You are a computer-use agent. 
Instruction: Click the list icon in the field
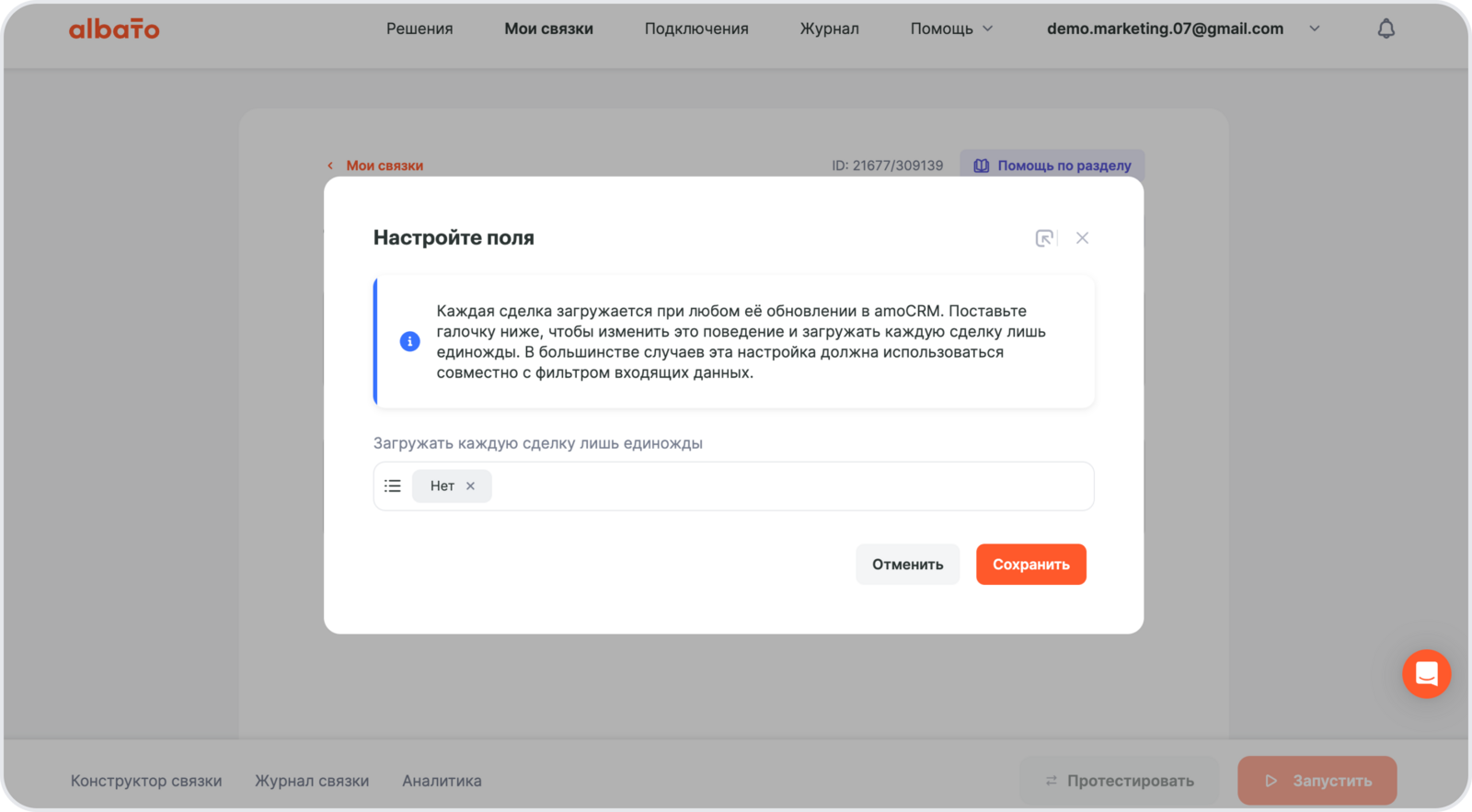[393, 486]
